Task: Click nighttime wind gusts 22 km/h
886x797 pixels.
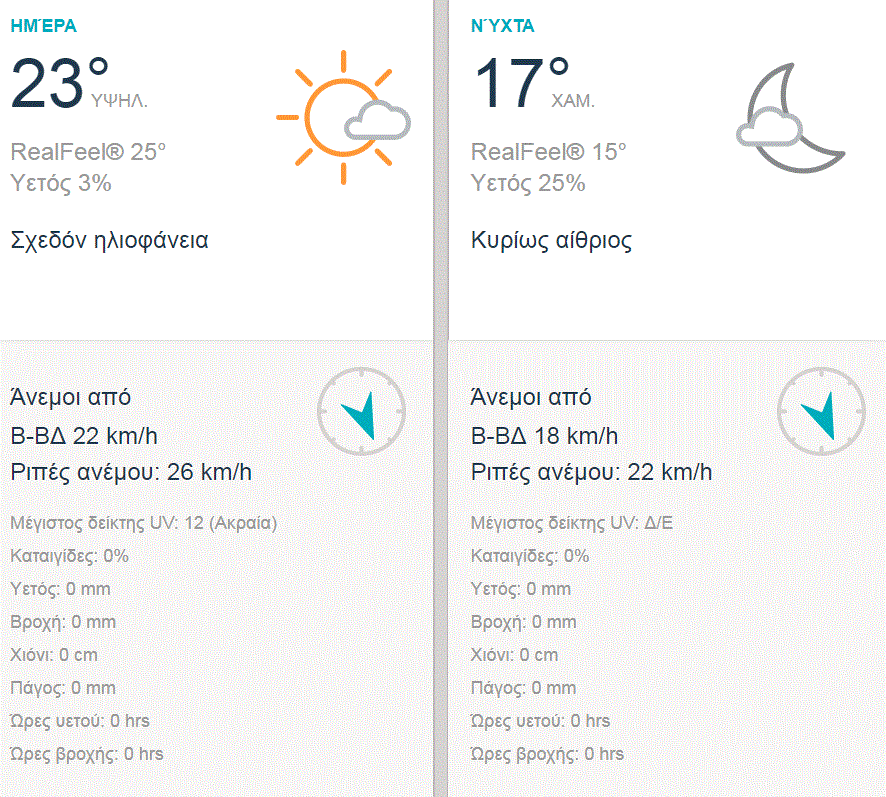Action: tap(591, 472)
